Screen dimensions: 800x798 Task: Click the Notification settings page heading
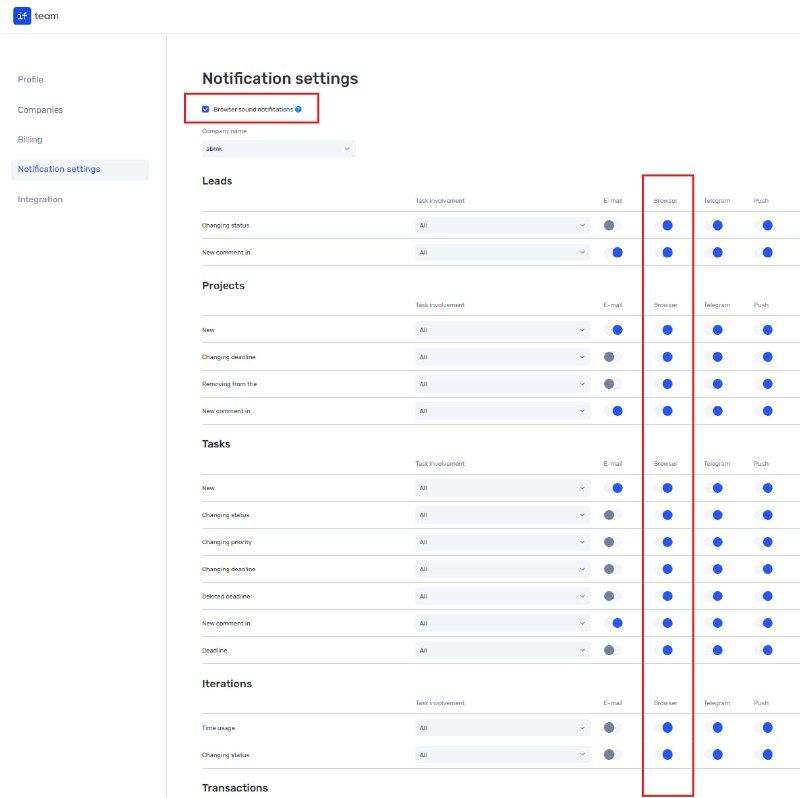[280, 79]
